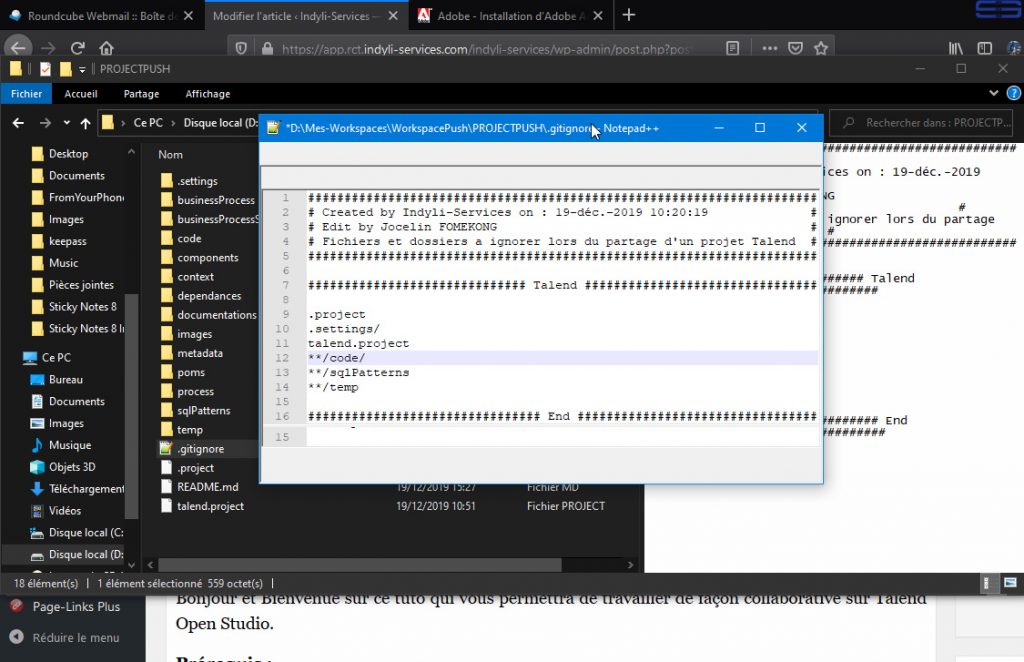Open the tracking protection shield in Firefox

click(x=241, y=48)
